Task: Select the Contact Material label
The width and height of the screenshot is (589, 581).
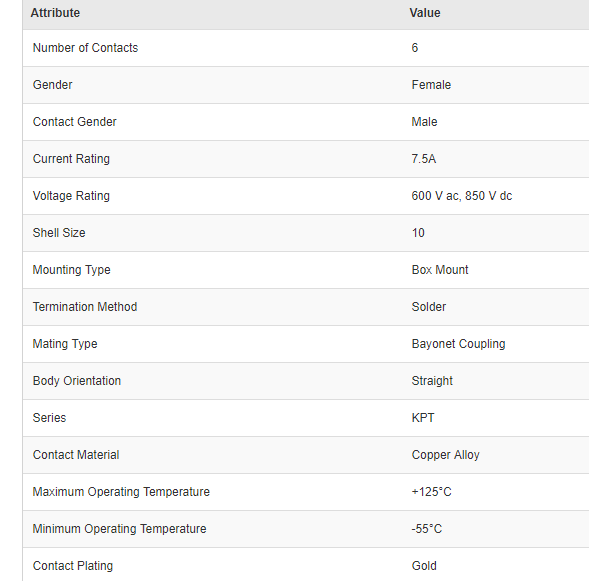Action: coord(76,454)
